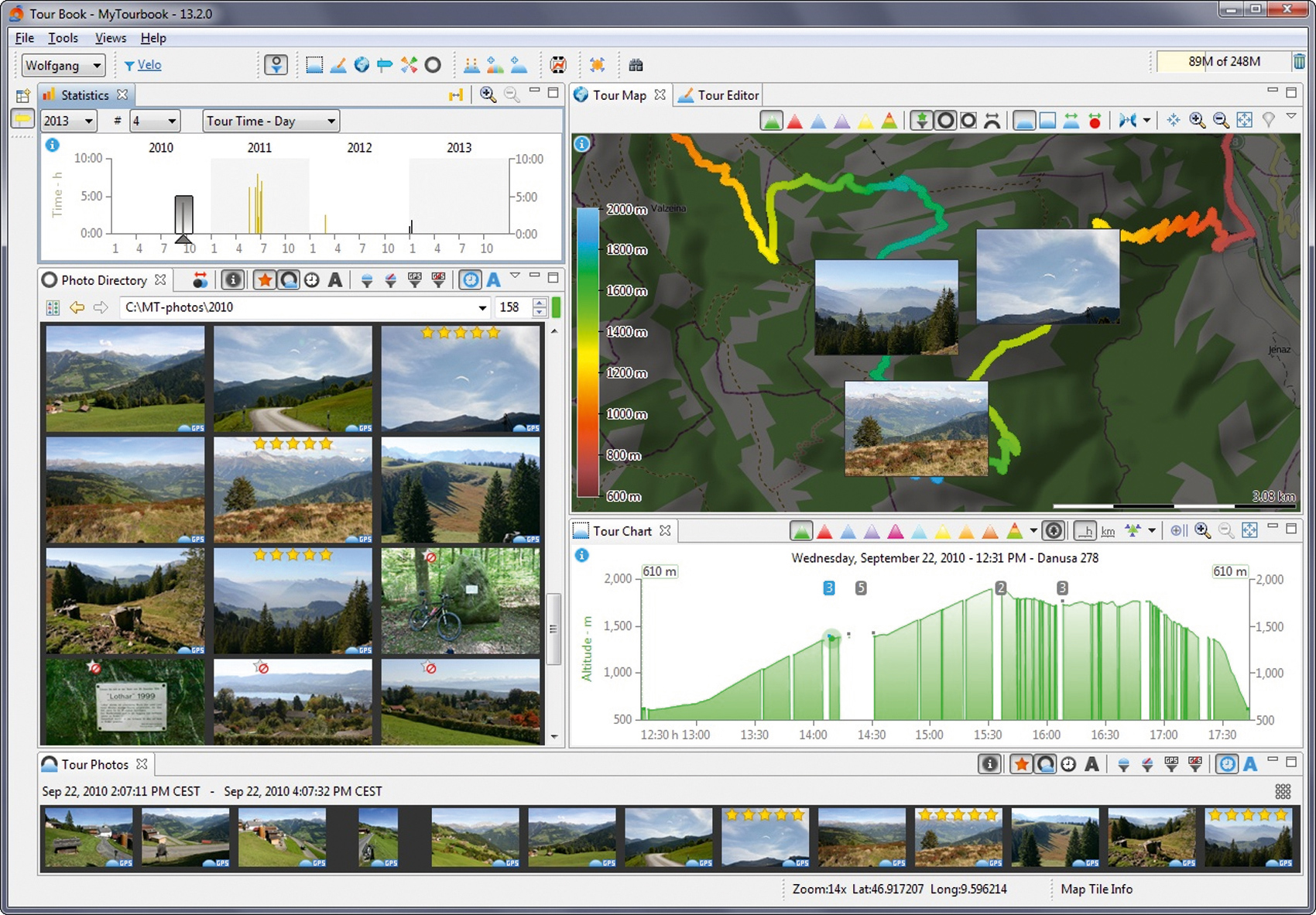
Task: Click the red altitude graph icon in Tour Chart
Action: tap(824, 531)
